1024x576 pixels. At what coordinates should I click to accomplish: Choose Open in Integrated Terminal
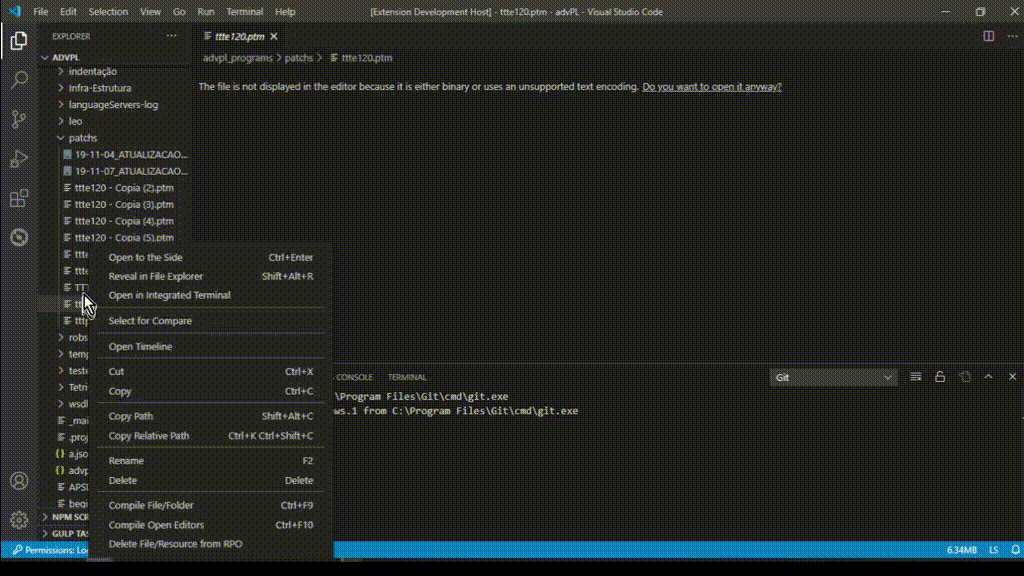[210, 295]
